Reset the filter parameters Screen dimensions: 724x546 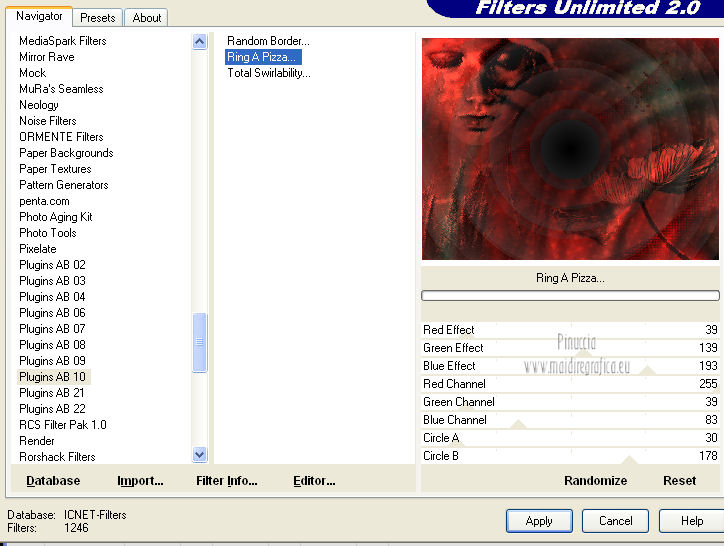tap(679, 481)
